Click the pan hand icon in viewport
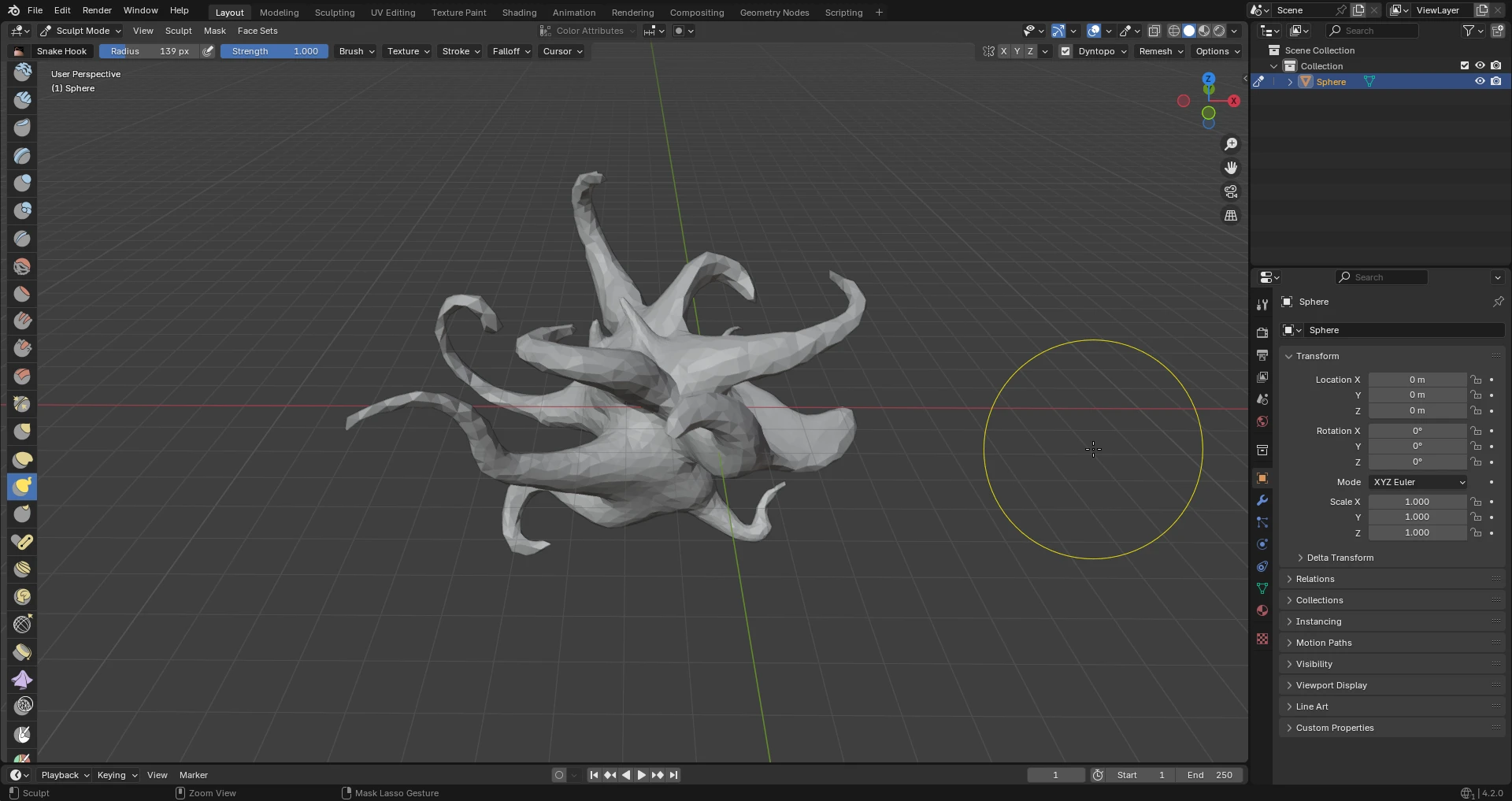This screenshot has height=801, width=1512. [x=1230, y=168]
